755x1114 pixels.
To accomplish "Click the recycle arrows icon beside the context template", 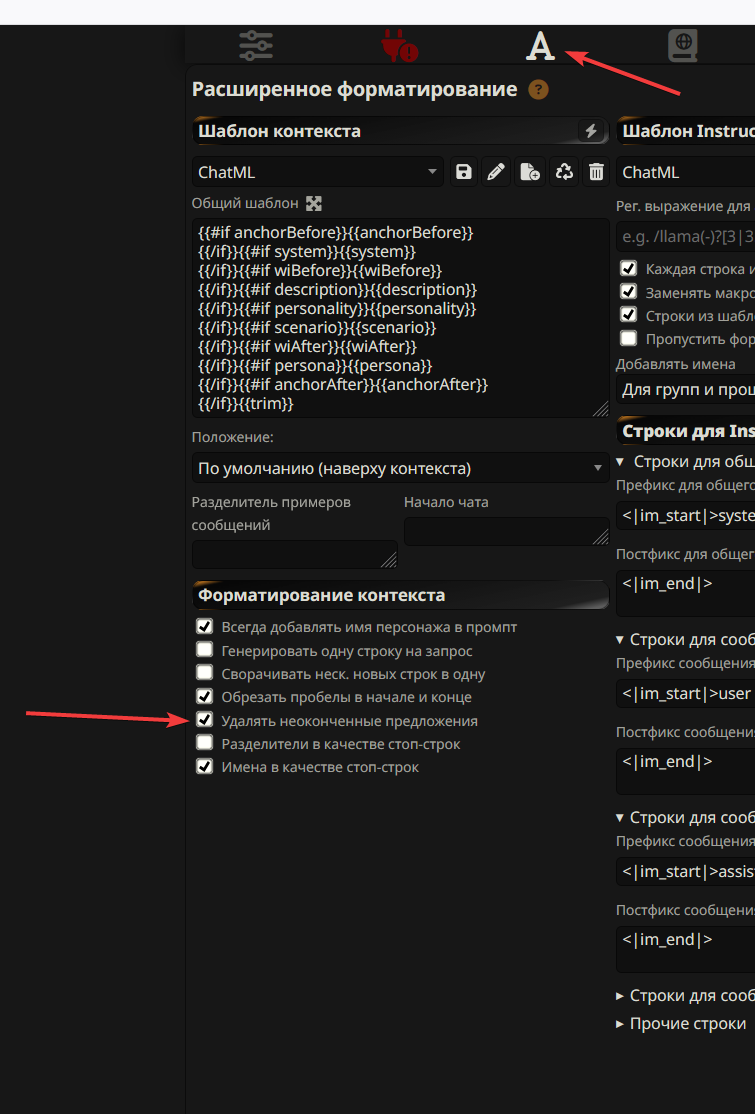I will 564,172.
